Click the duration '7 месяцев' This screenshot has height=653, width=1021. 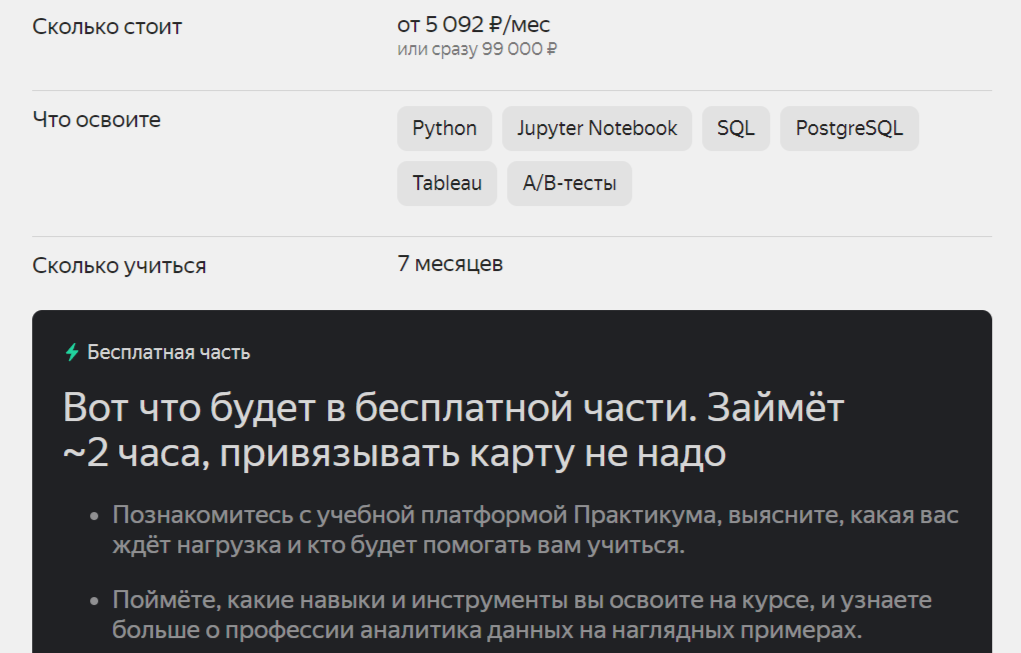tap(450, 264)
